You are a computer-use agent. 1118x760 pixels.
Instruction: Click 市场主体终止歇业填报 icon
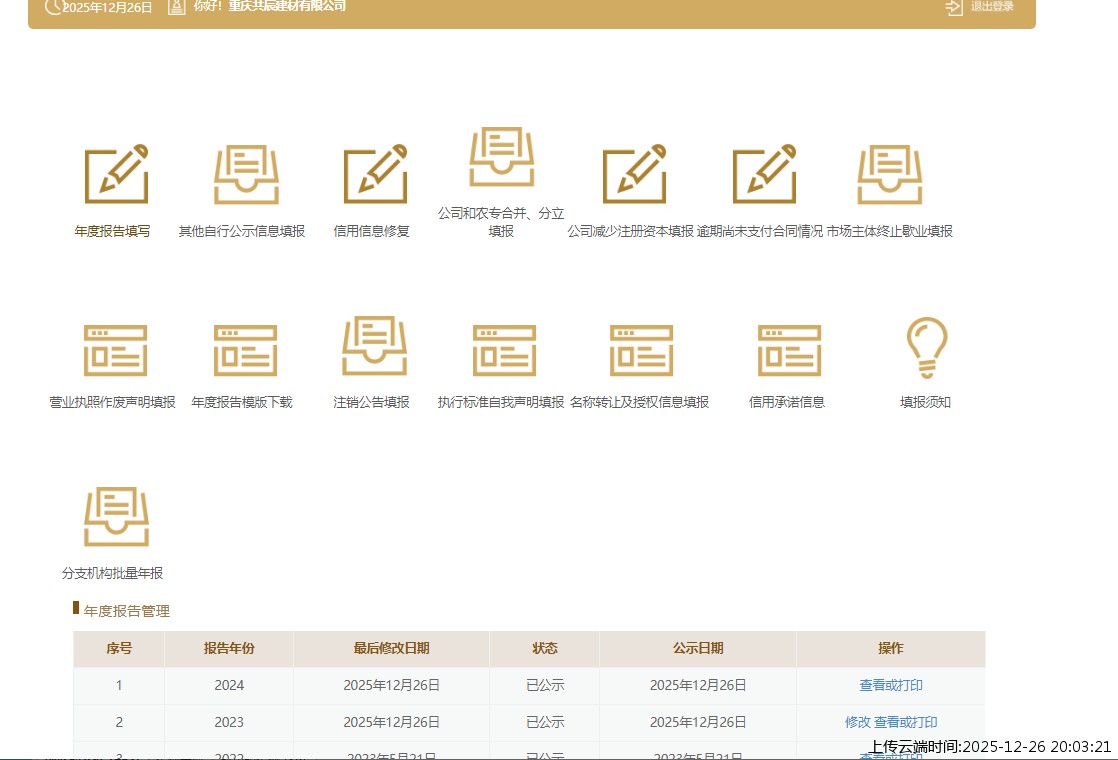click(889, 176)
